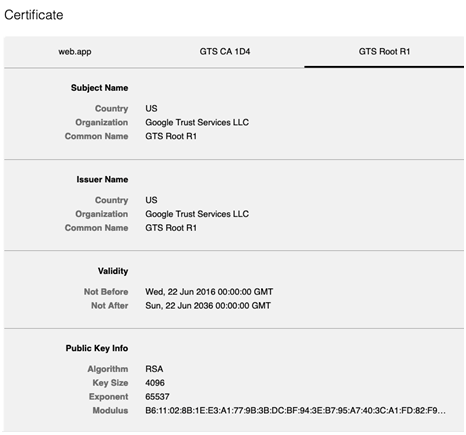Image resolution: width=466 pixels, height=435 pixels.
Task: Click the Subject Name section header
Action: [99, 88]
